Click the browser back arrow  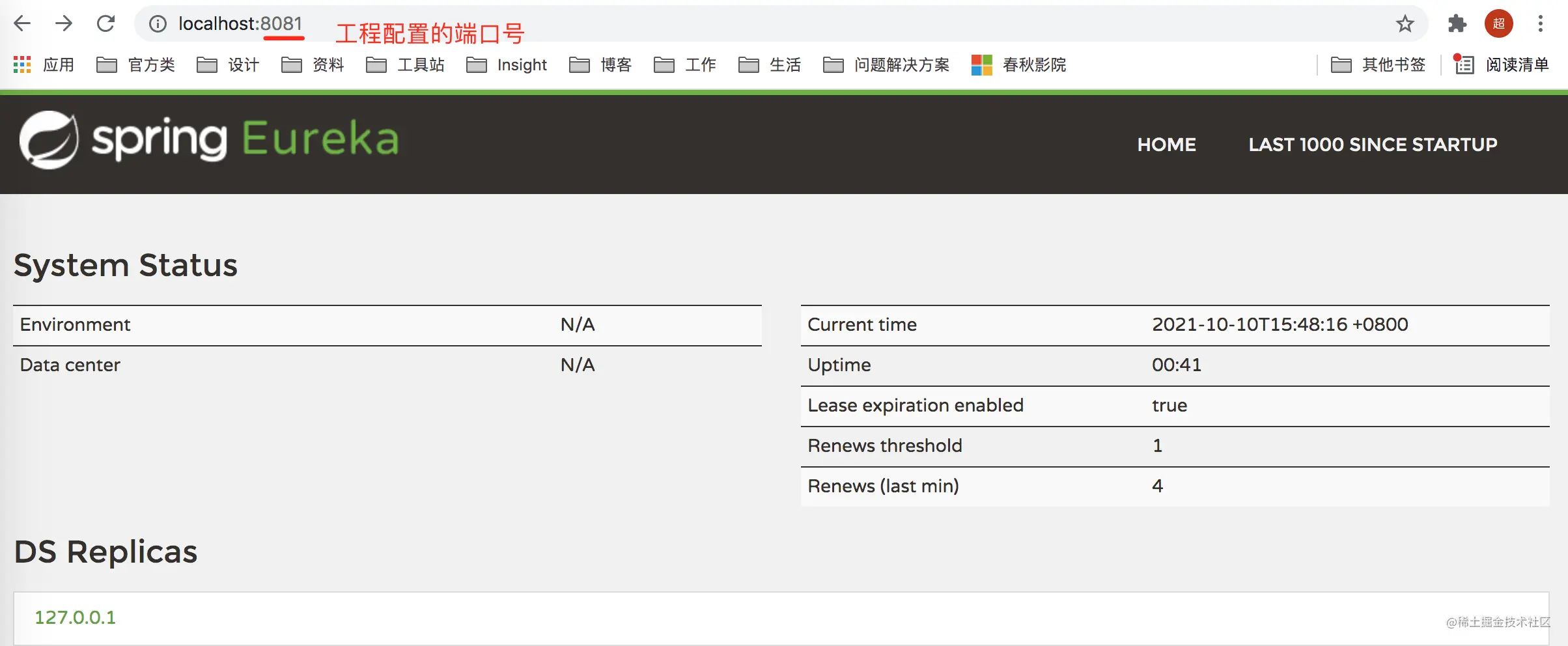pos(22,24)
